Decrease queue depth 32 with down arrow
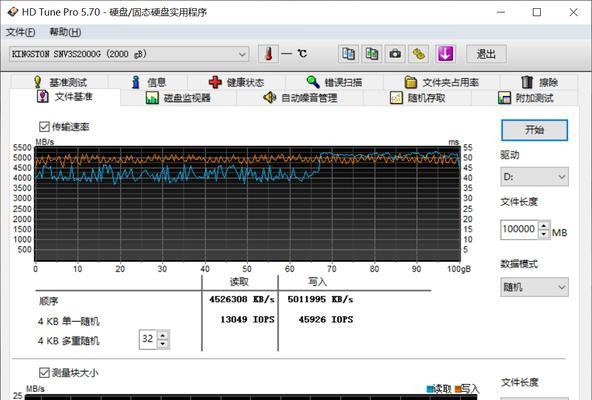Viewport: 592px width, 400px height. tap(163, 344)
